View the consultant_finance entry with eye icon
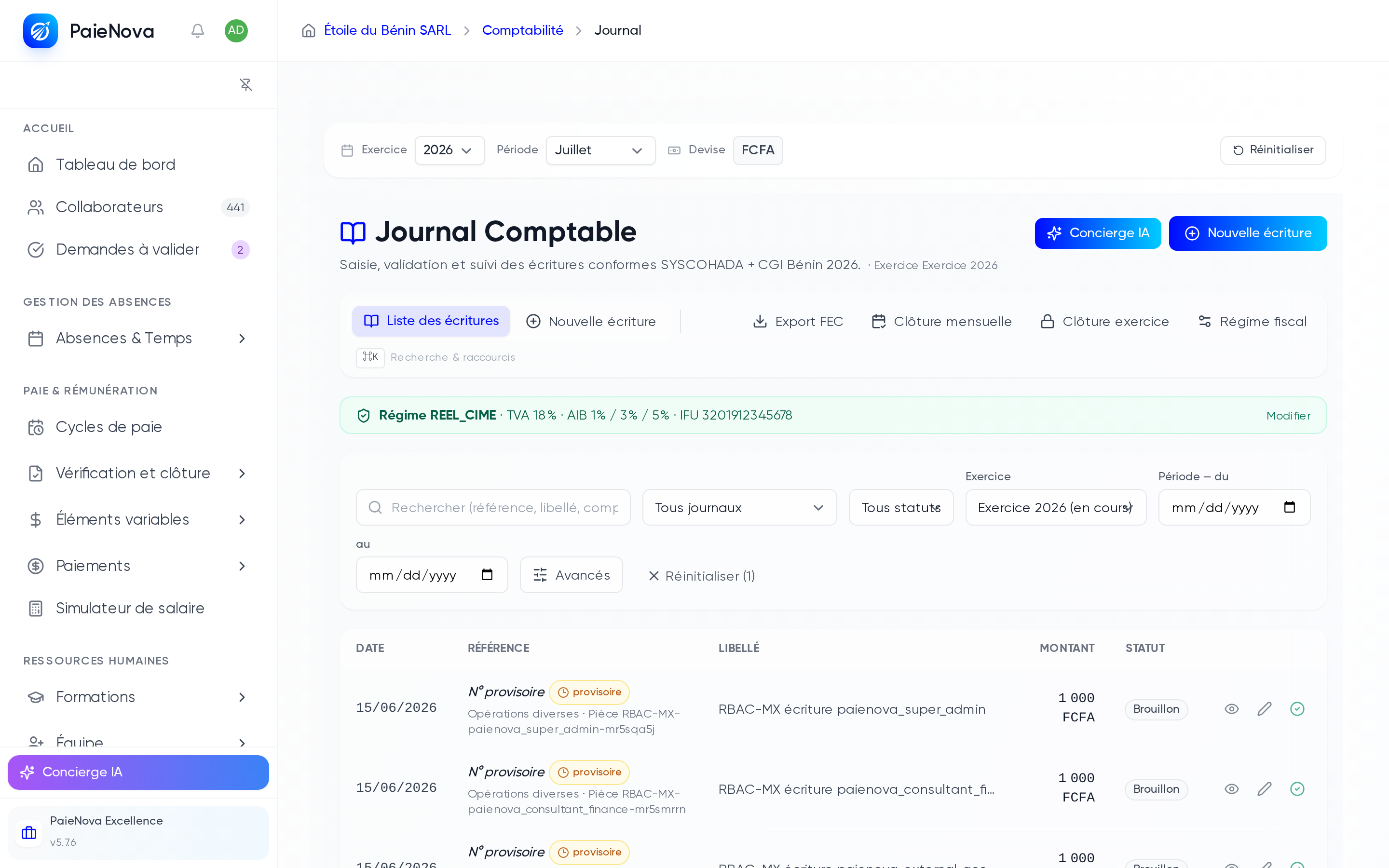1389x868 pixels. click(1232, 789)
